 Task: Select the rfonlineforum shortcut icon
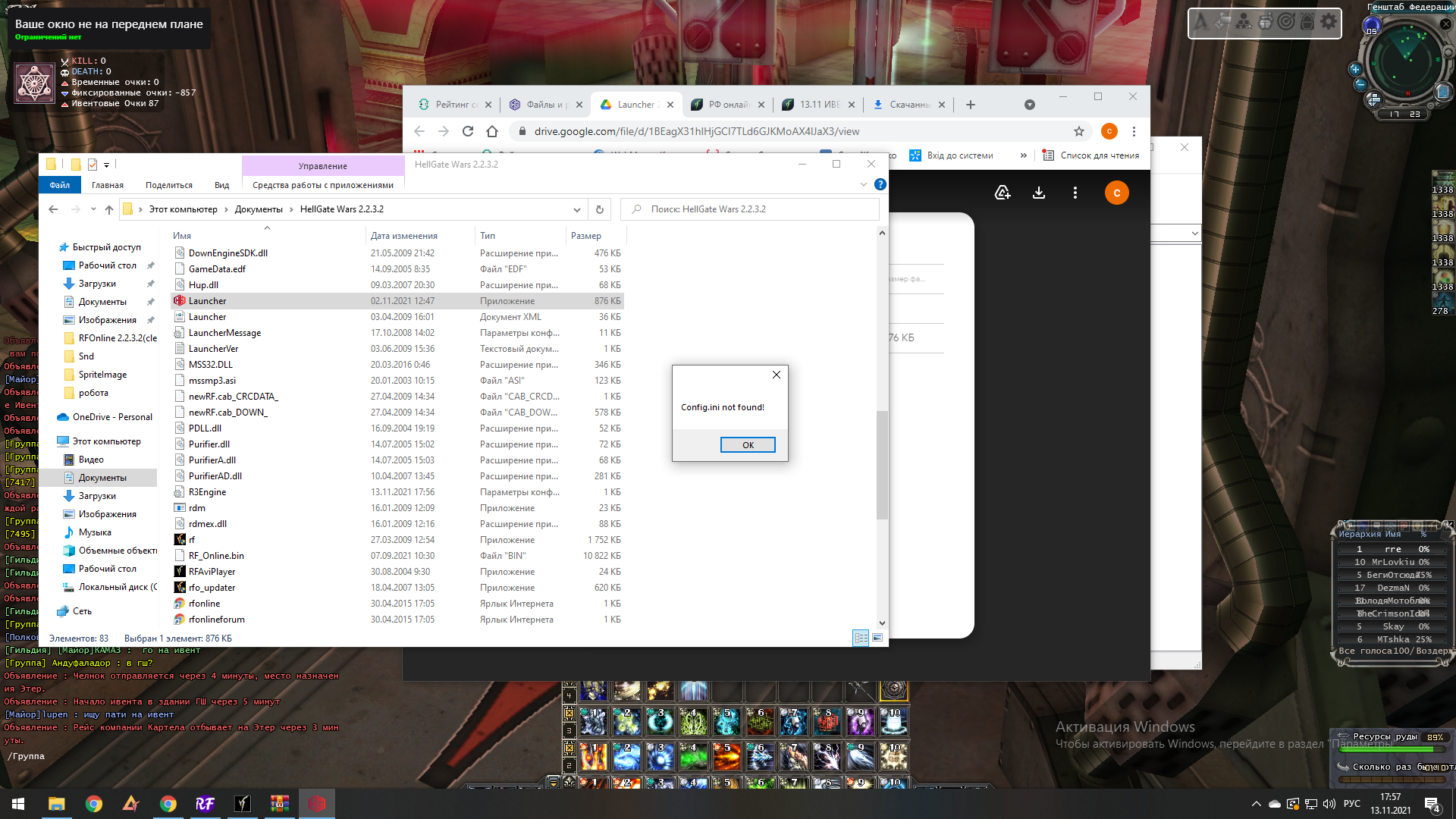tap(180, 620)
